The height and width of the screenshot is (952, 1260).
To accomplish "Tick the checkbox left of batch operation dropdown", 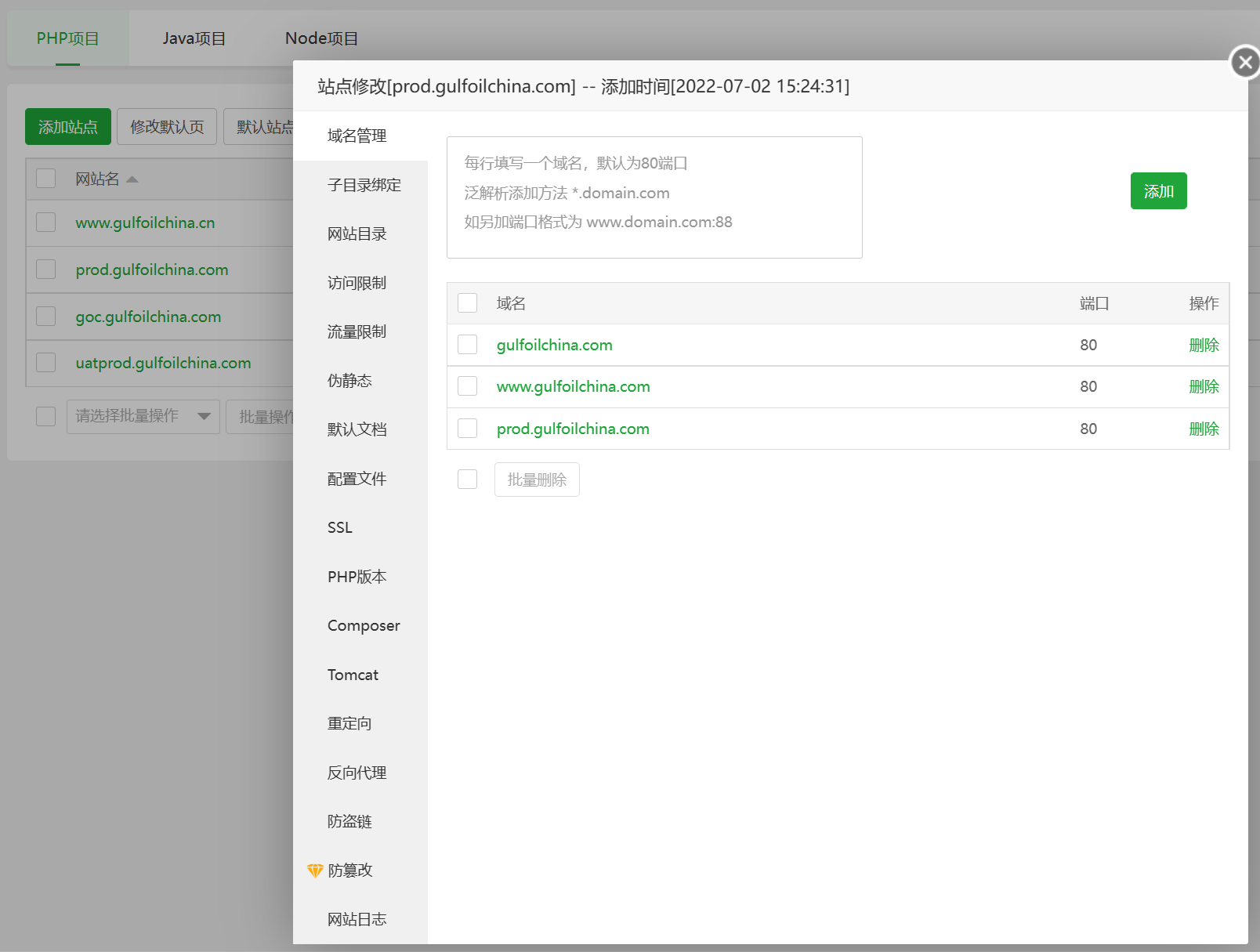I will tap(46, 416).
